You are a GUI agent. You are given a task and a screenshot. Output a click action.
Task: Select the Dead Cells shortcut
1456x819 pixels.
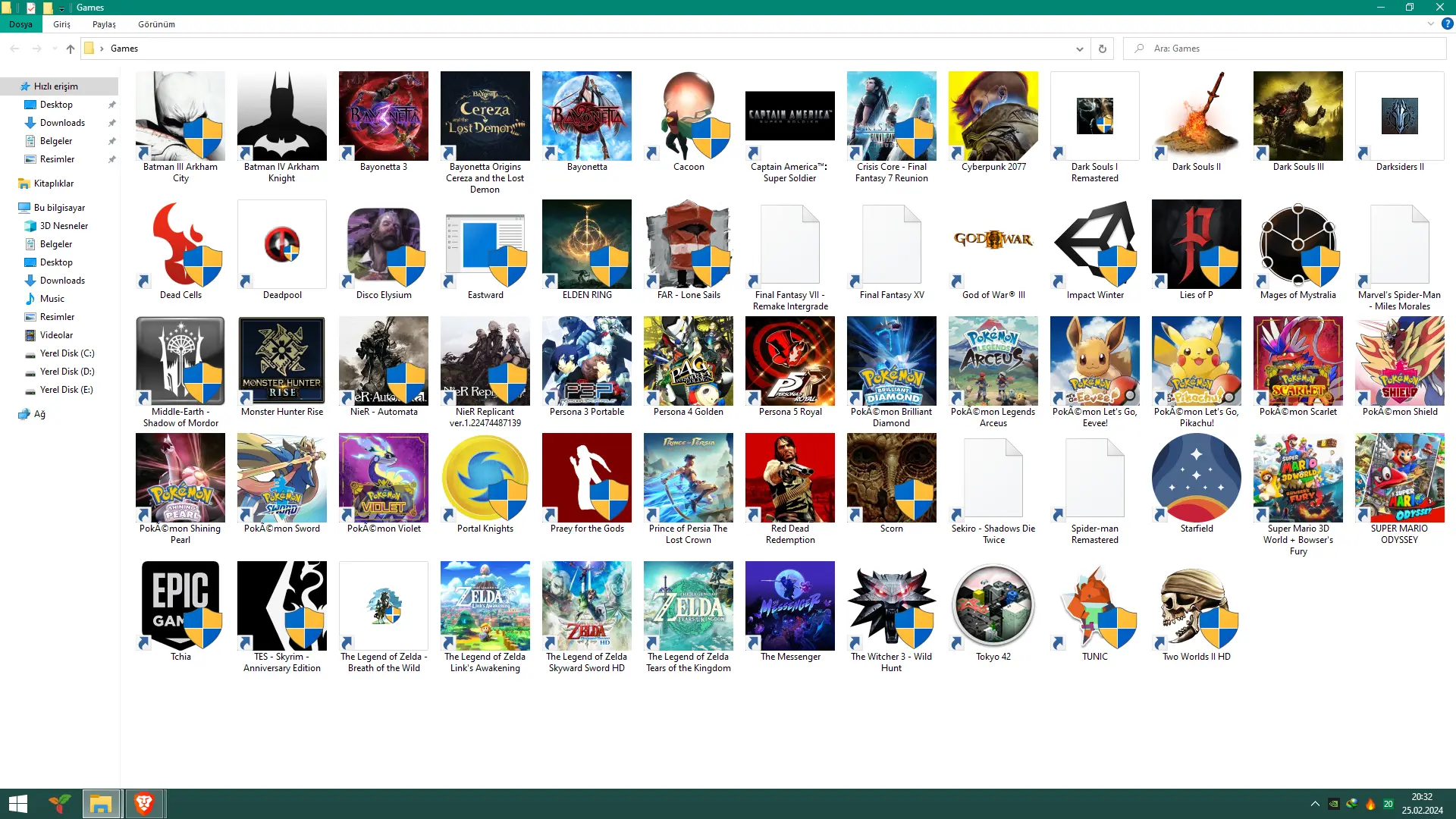click(x=180, y=244)
